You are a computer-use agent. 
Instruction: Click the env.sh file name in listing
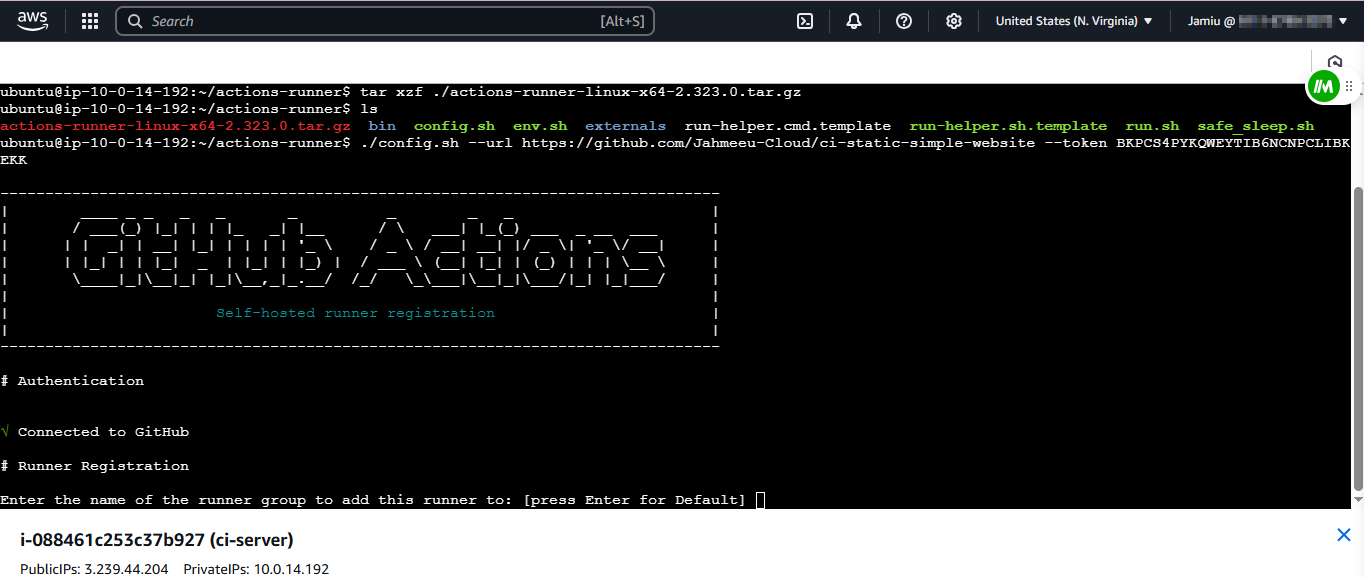coord(540,126)
